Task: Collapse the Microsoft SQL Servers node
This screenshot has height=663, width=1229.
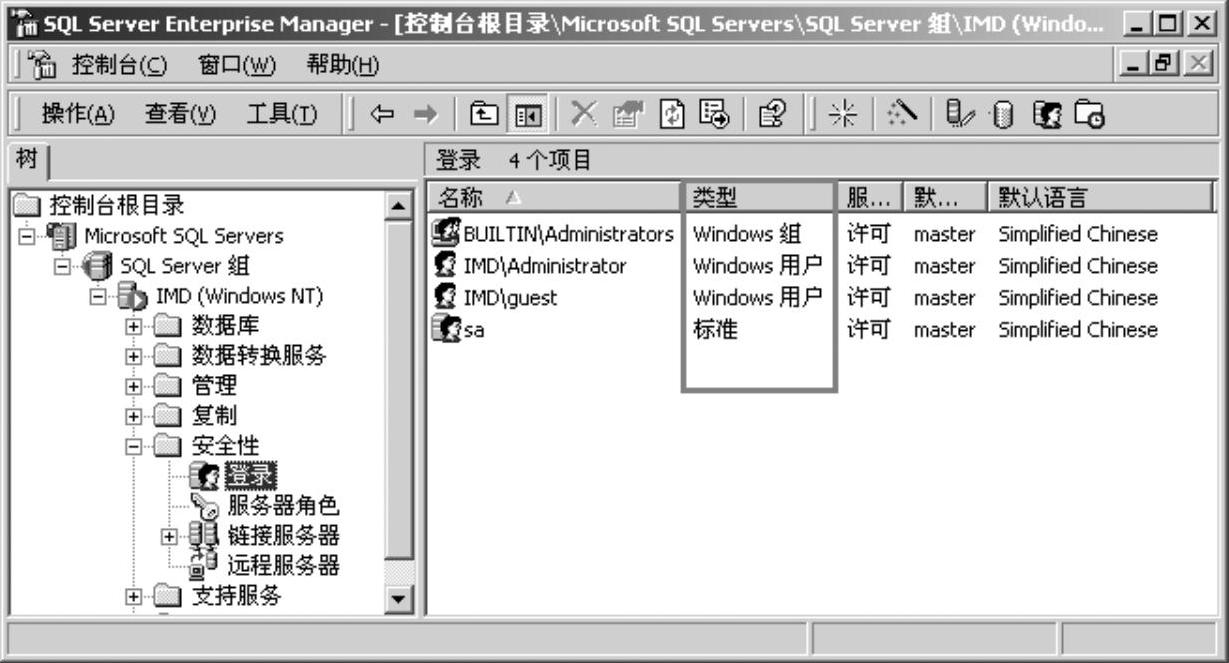Action: point(27,237)
